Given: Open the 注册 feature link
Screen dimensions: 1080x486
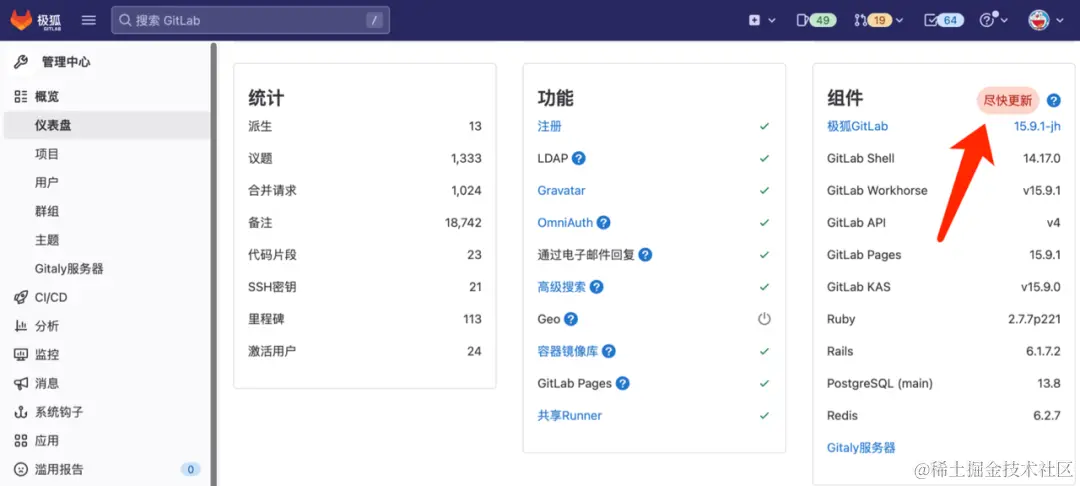Looking at the screenshot, I should pyautogui.click(x=550, y=127).
